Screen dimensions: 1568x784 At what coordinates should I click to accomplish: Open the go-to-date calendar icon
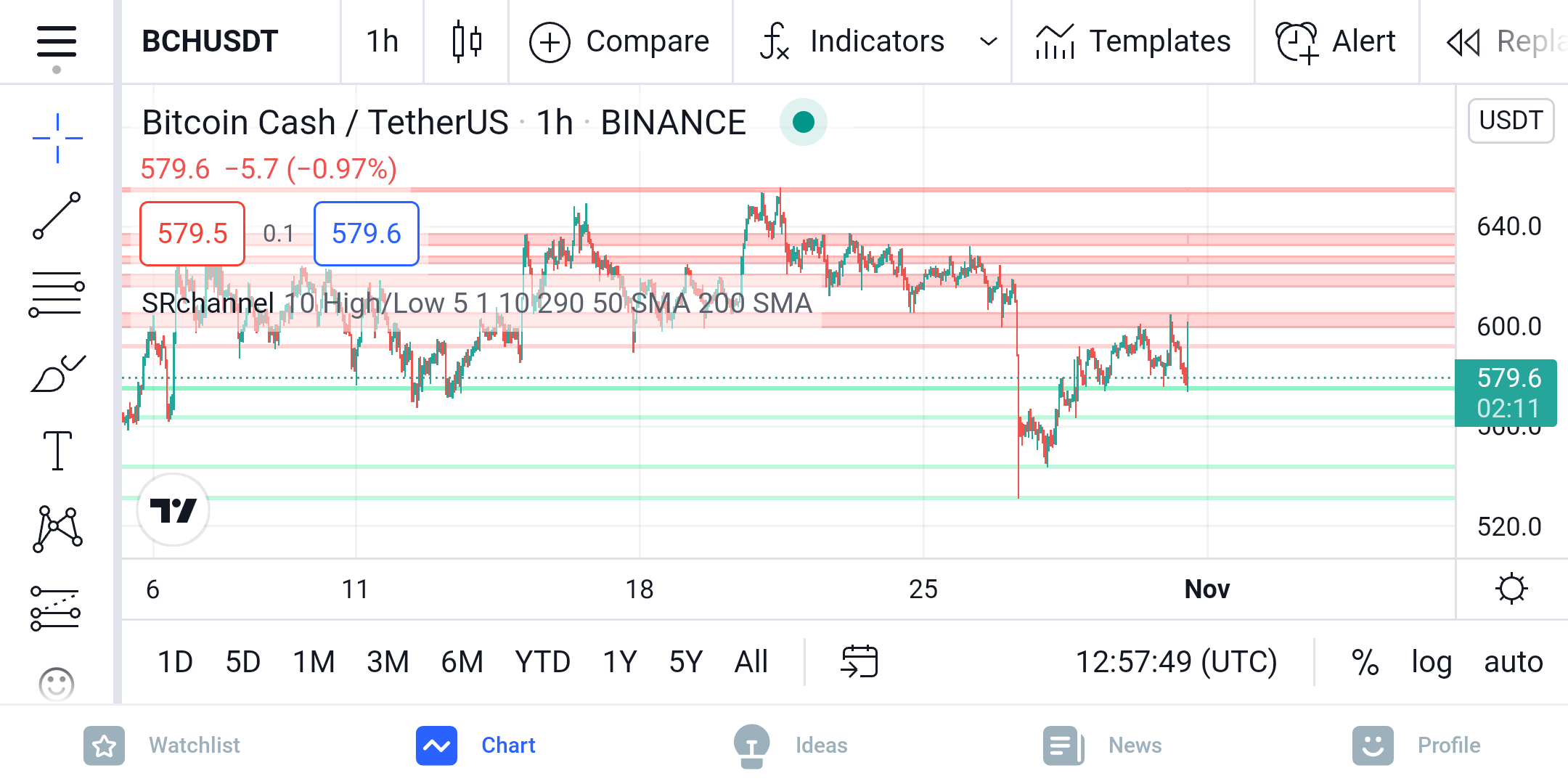click(x=859, y=661)
